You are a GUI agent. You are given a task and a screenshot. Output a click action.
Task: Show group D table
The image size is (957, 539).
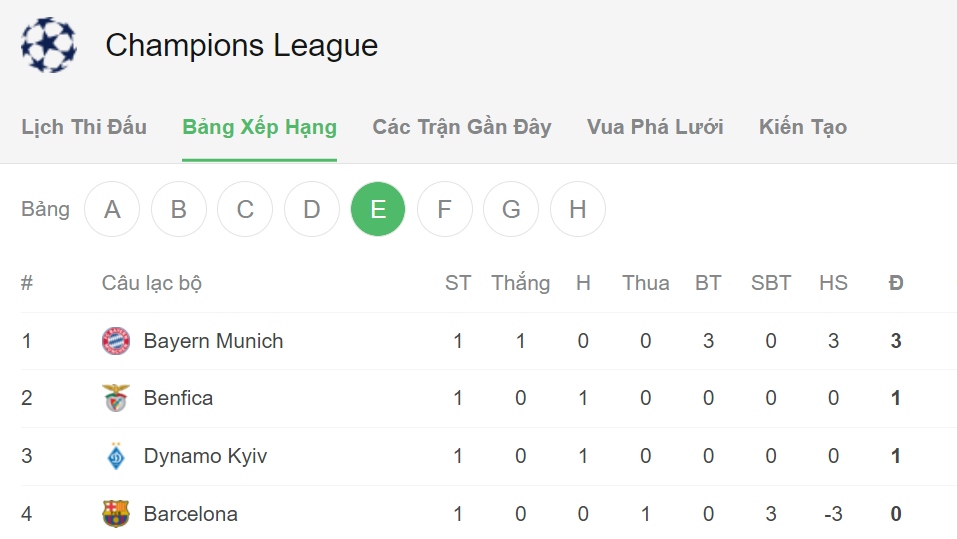312,209
